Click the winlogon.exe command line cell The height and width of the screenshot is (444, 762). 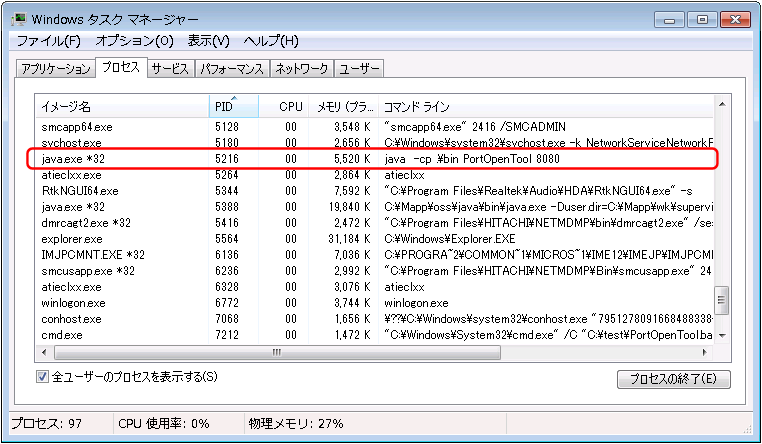416,303
